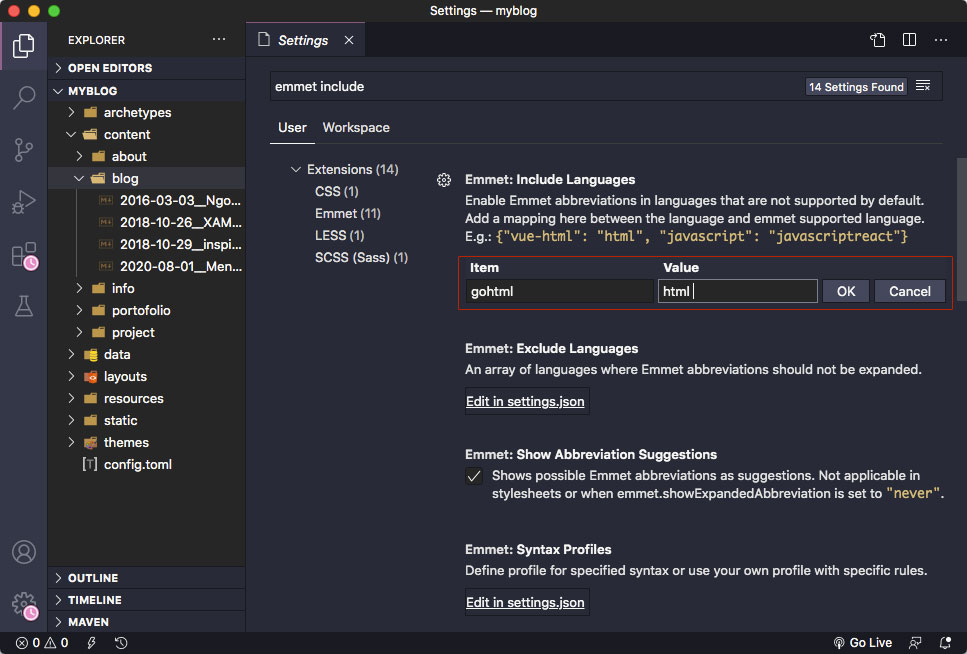This screenshot has height=654, width=967.
Task: Click OK to confirm gohtml mapping
Action: [x=846, y=291]
